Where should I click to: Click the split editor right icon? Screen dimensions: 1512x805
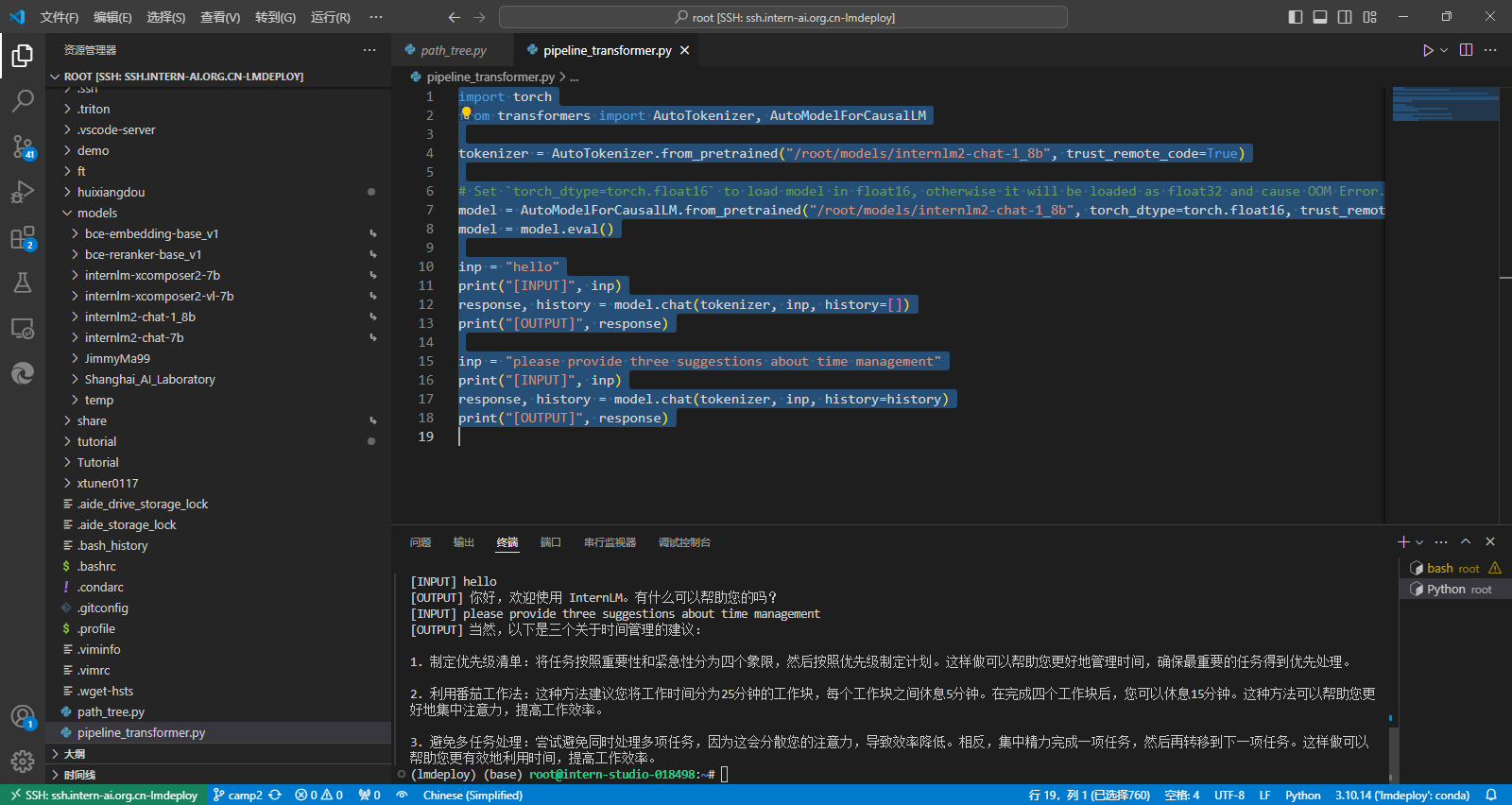tap(1466, 50)
